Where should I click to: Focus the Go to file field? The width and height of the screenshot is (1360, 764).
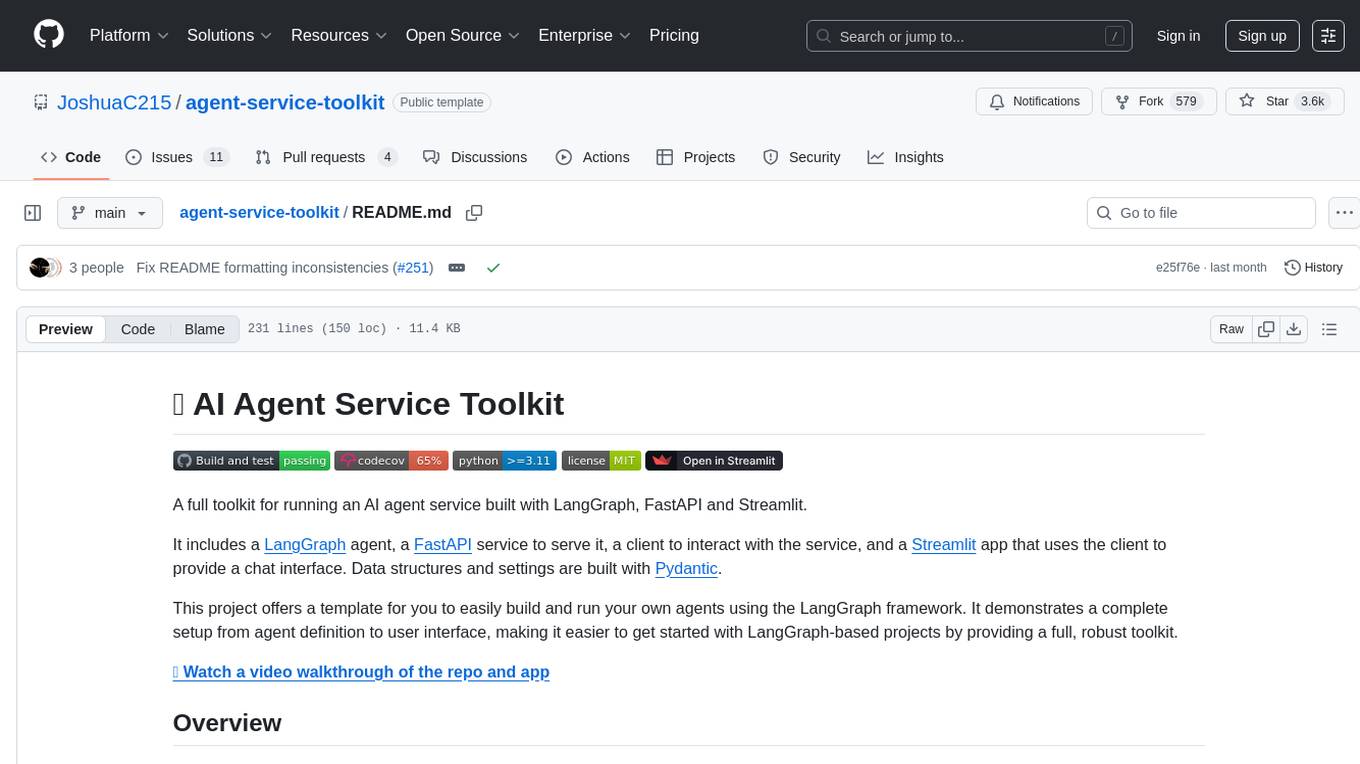point(1201,213)
